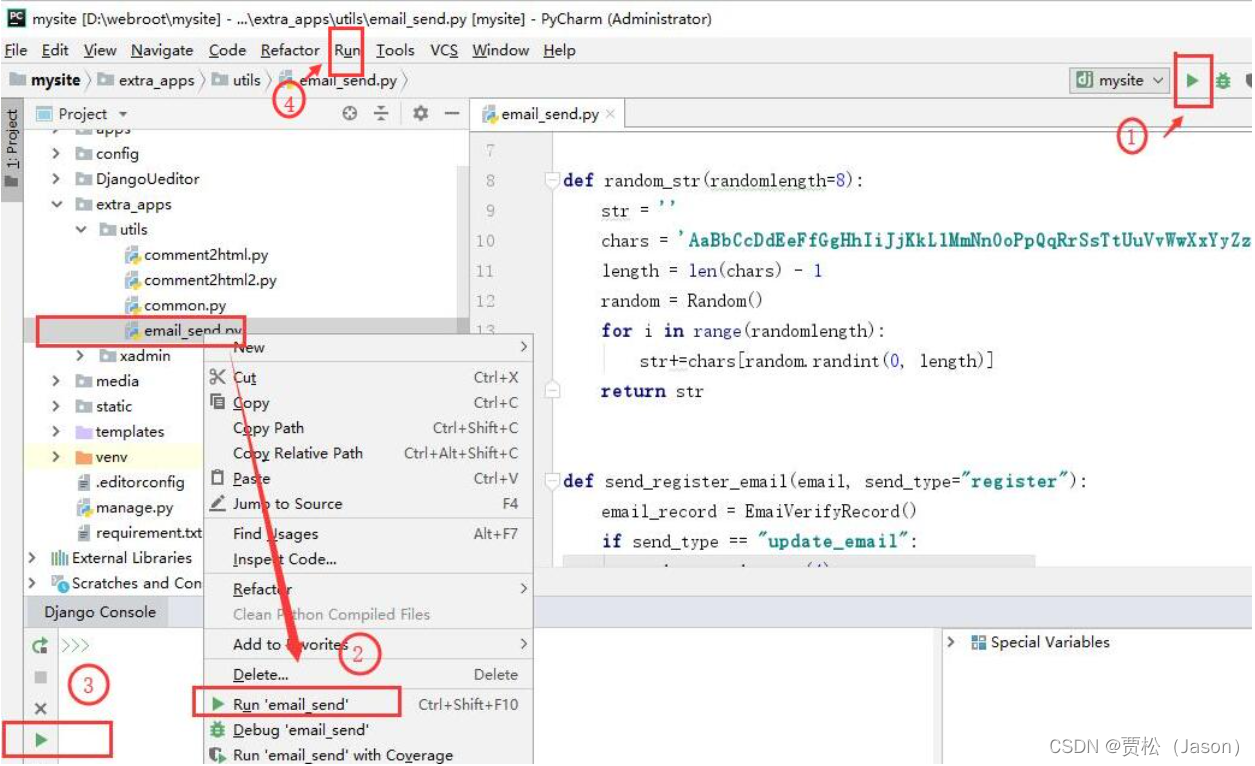Choose Paste in the context menu
1255x766 pixels.
[368, 478]
